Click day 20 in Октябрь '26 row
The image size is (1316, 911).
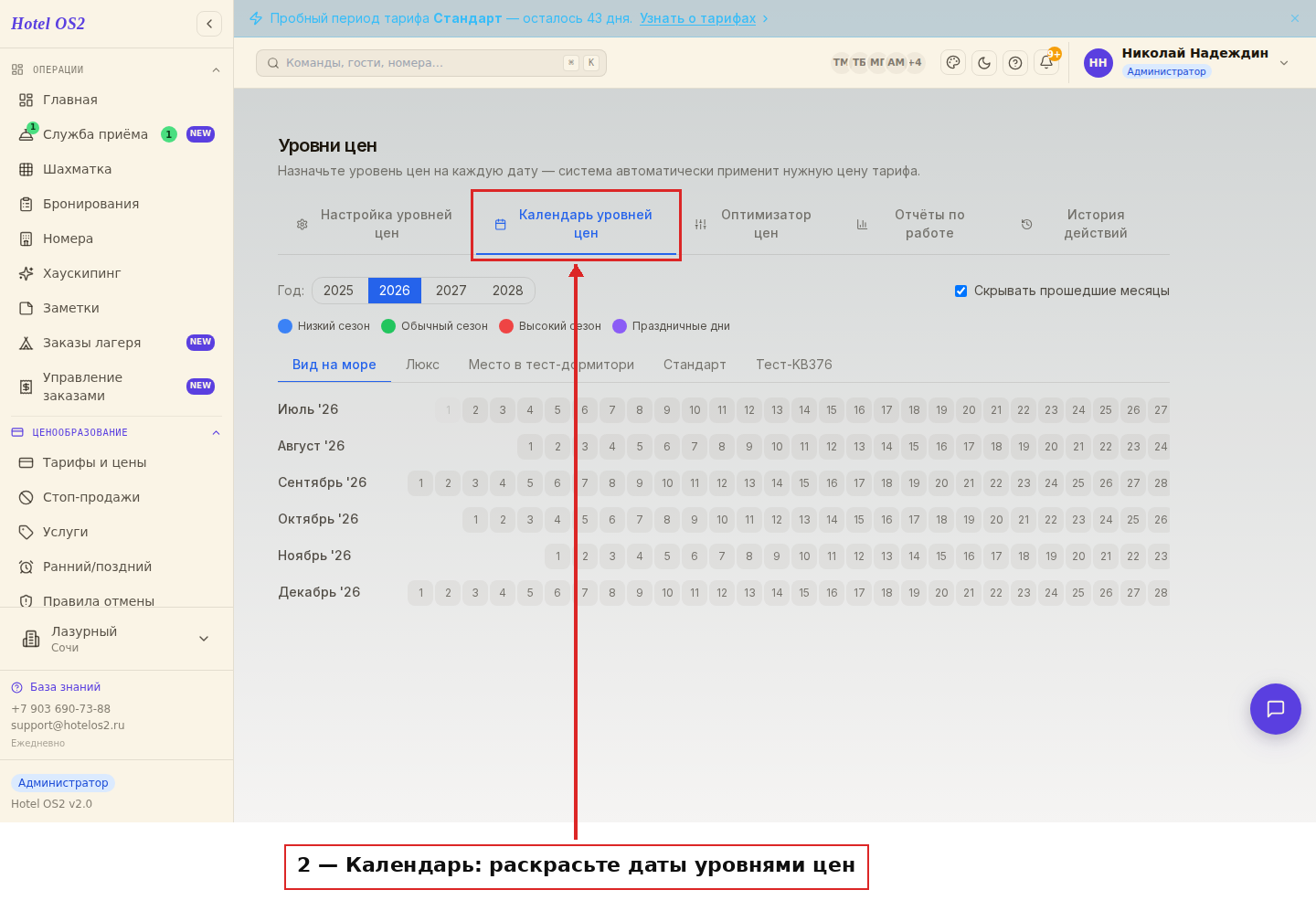coord(996,520)
